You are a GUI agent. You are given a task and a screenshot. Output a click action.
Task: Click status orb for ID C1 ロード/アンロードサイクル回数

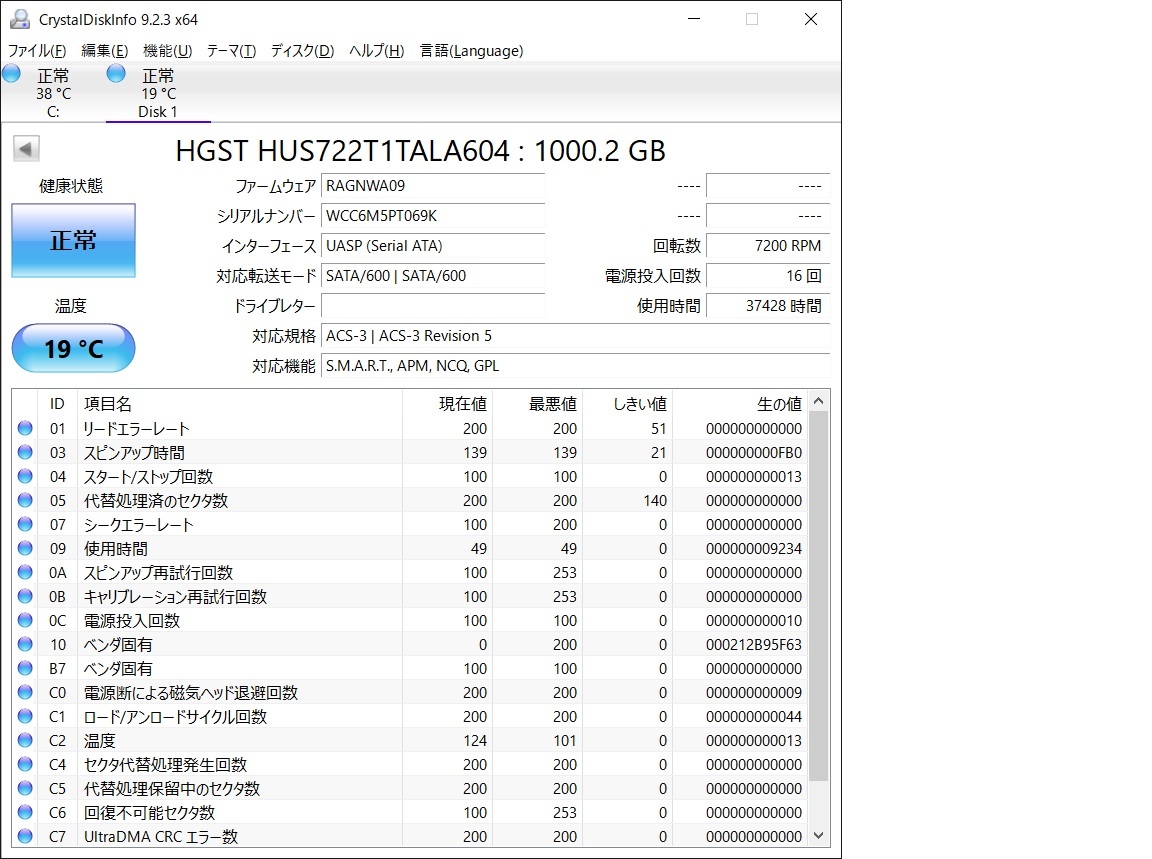coord(25,716)
